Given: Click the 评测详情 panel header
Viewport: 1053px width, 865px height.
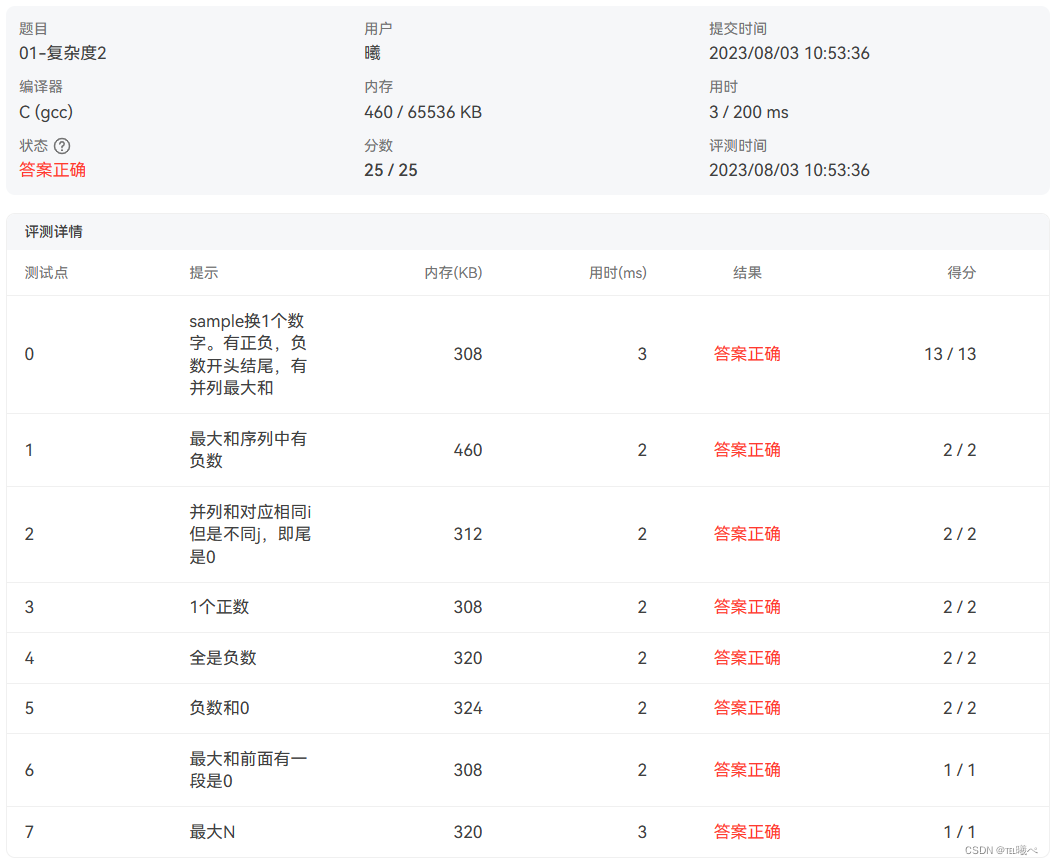Looking at the screenshot, I should [55, 231].
